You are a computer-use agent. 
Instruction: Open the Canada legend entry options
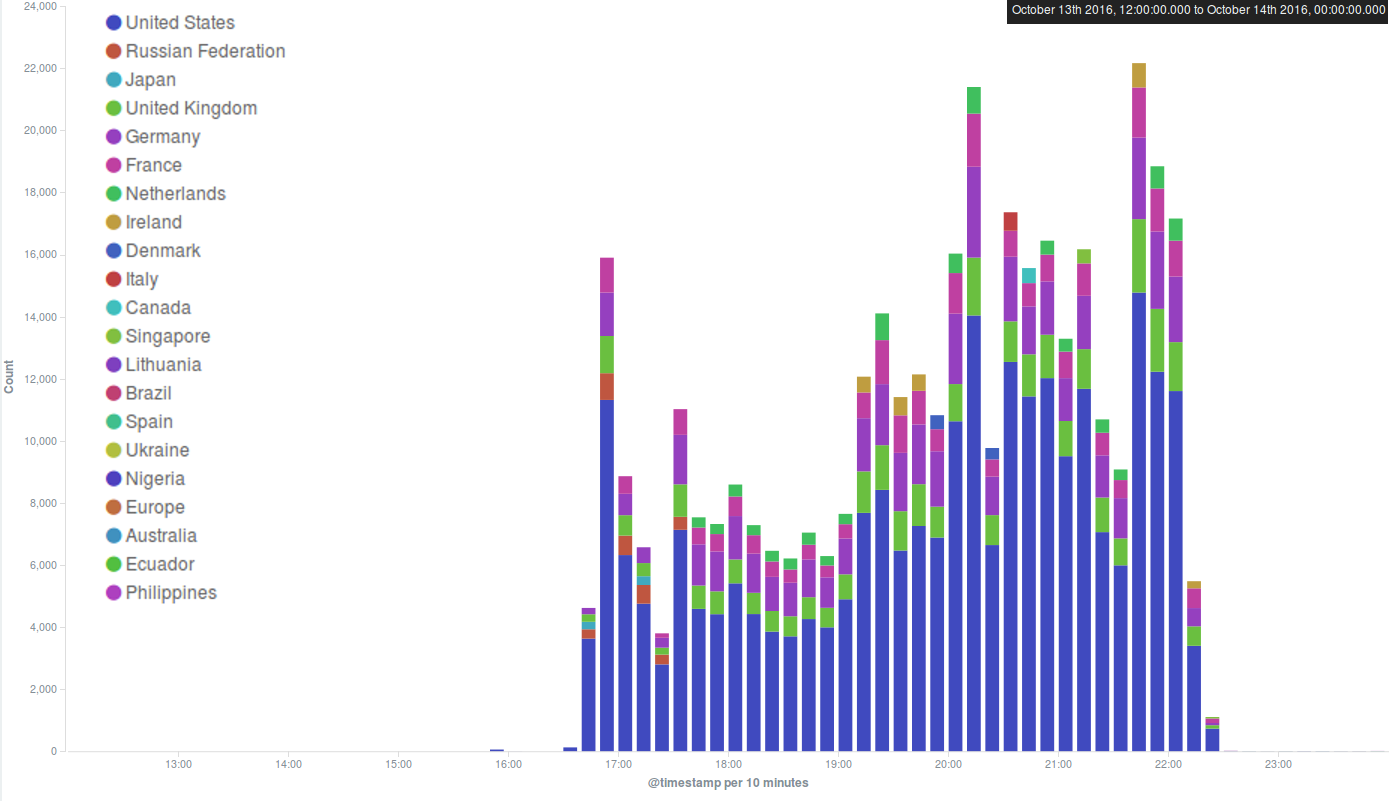157,308
